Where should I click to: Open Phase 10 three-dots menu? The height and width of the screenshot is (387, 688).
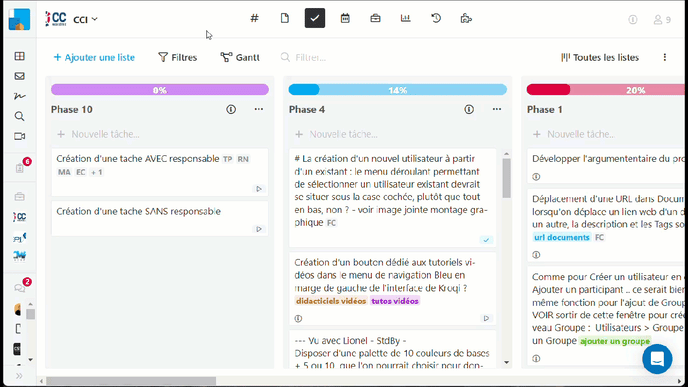[x=259, y=109]
